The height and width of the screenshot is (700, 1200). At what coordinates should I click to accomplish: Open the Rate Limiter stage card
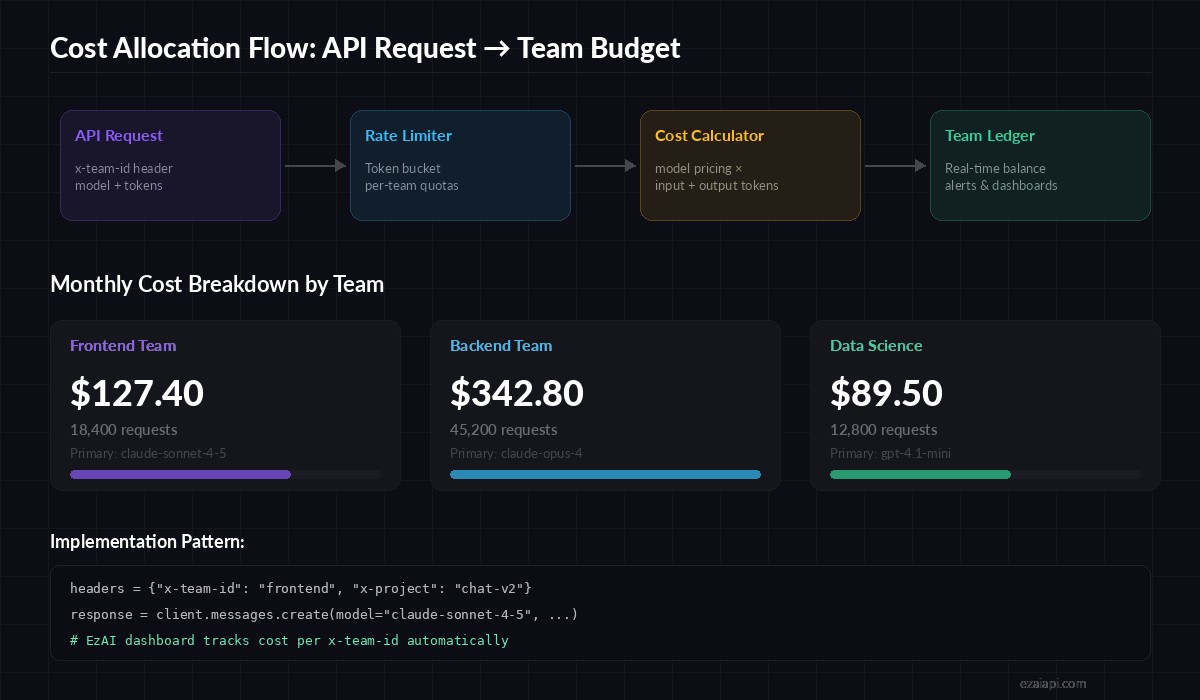[460, 165]
